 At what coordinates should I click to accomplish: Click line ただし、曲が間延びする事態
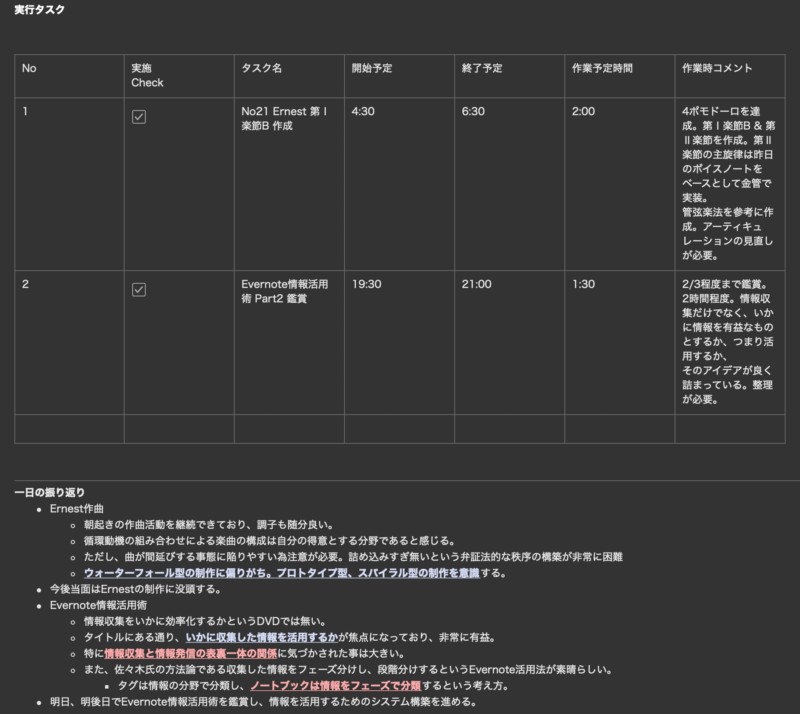[x=353, y=557]
